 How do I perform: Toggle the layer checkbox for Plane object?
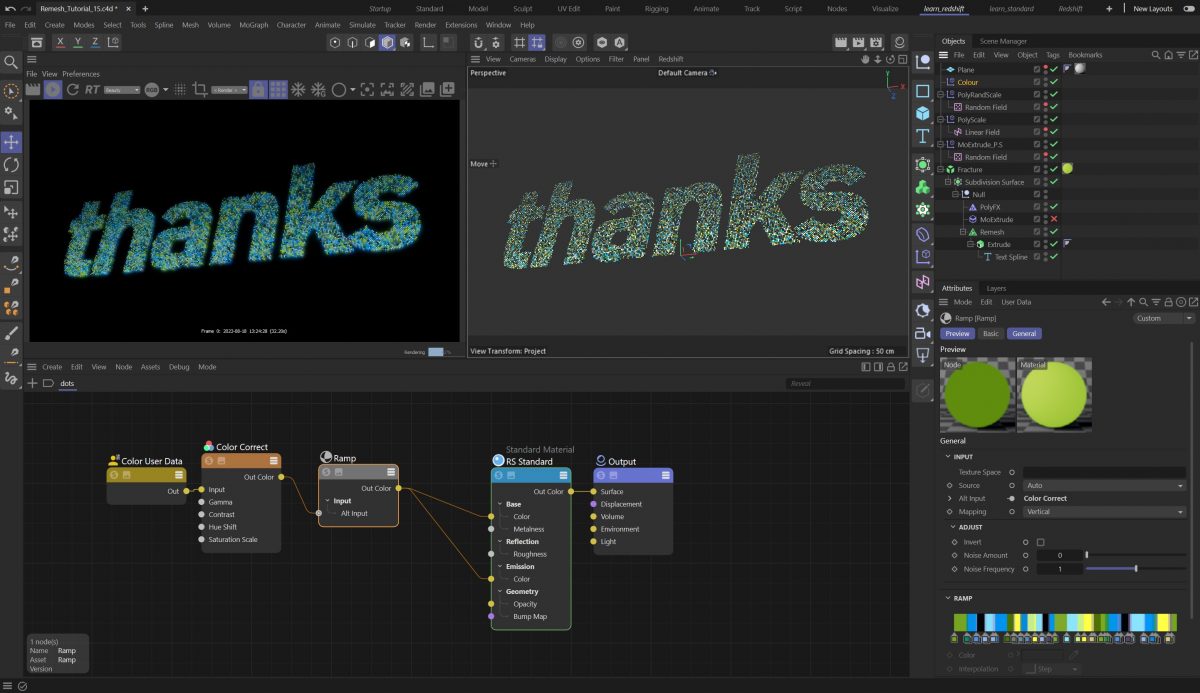coord(1037,70)
